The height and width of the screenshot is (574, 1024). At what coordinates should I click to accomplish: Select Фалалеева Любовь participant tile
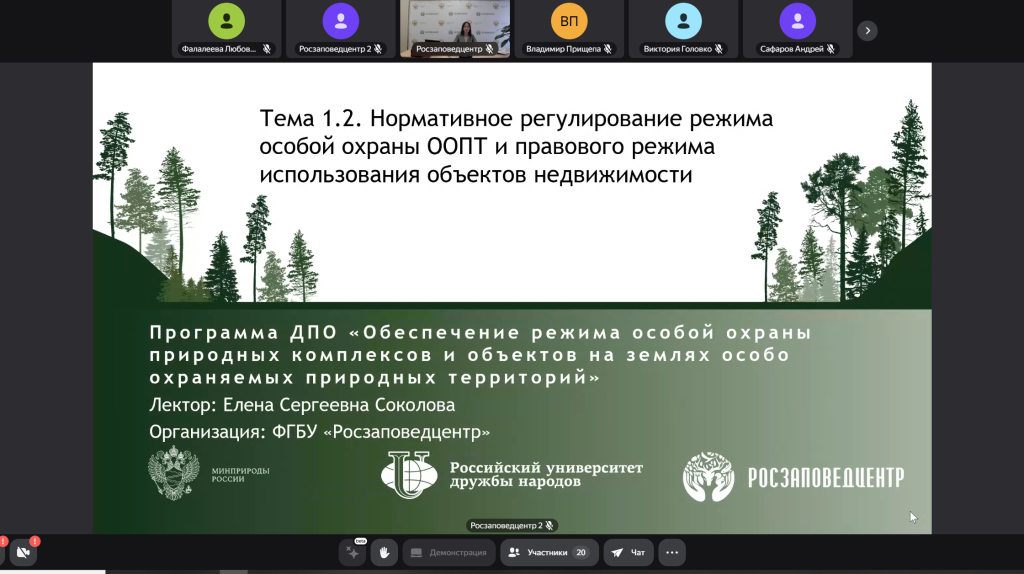tap(227, 29)
